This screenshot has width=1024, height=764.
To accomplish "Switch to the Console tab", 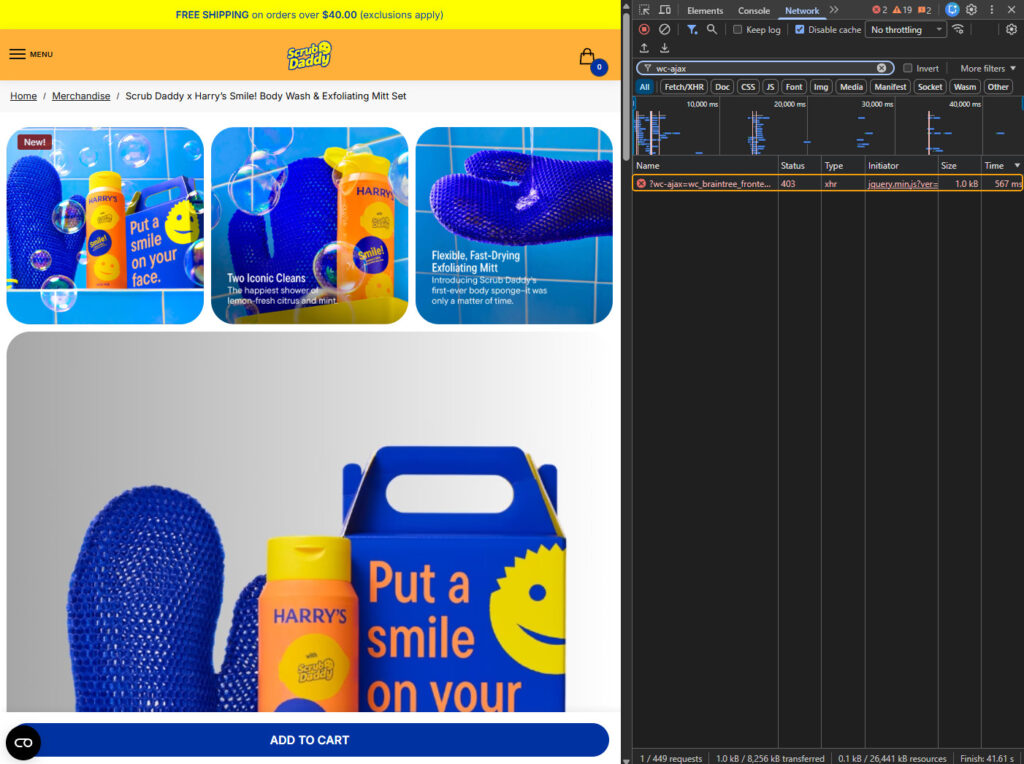I will (754, 10).
